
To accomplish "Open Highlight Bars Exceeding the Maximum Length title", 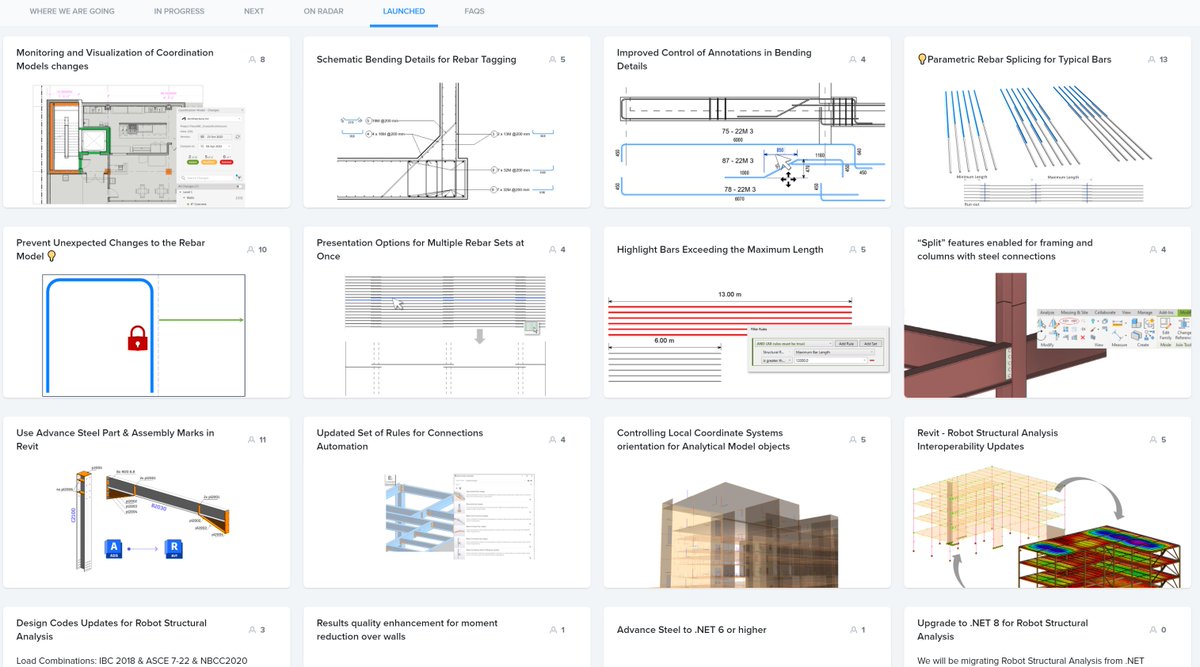I will click(x=720, y=249).
